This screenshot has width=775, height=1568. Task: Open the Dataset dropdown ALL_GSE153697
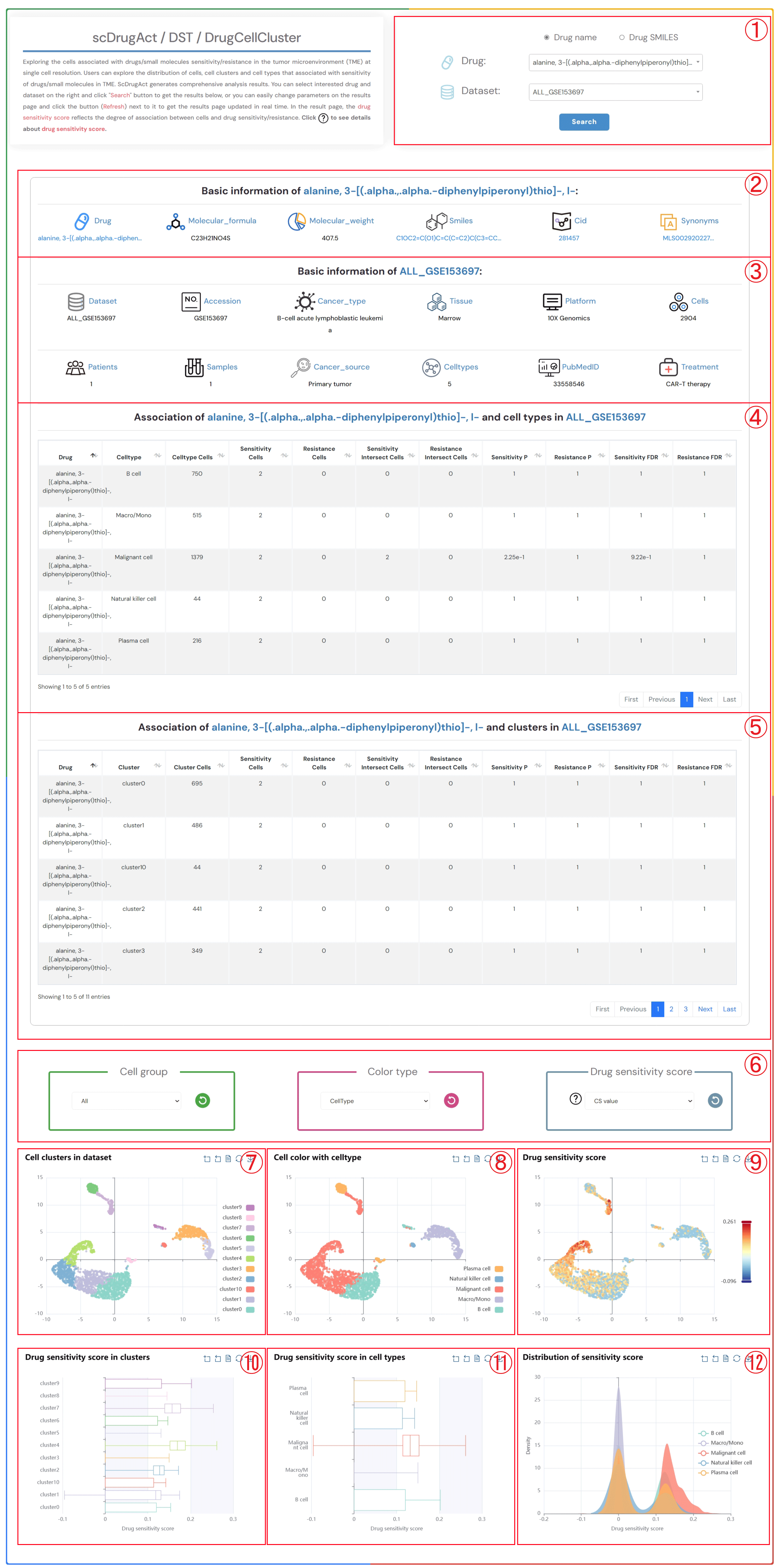coord(615,92)
